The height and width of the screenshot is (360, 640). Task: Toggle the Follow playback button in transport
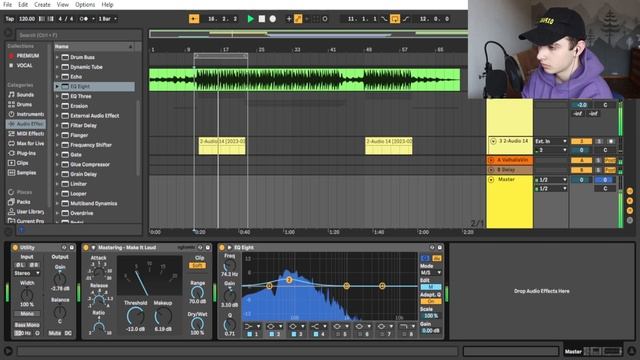pyautogui.click(x=194, y=19)
